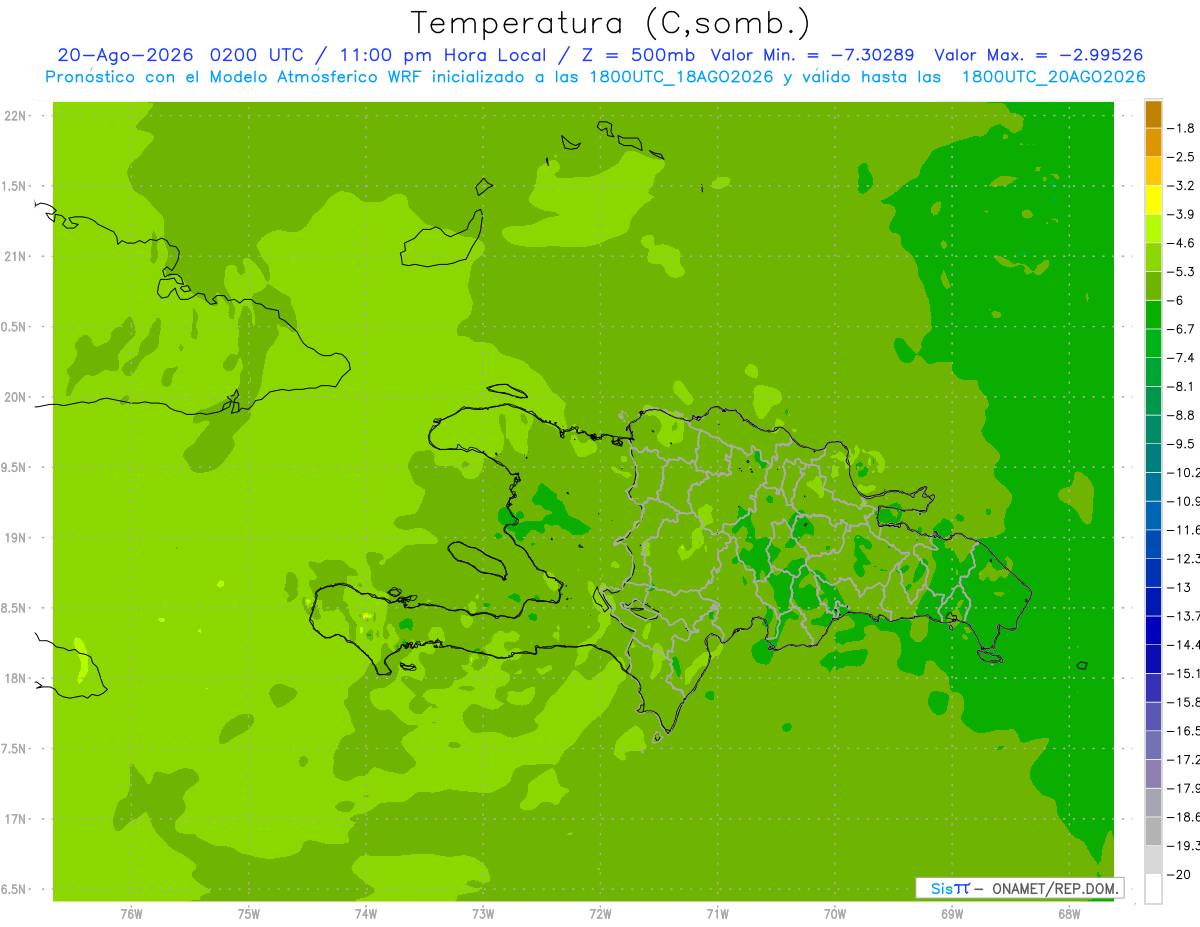Click the "-9.5" colorbar value
The height and width of the screenshot is (927, 1200).
pos(1182,443)
